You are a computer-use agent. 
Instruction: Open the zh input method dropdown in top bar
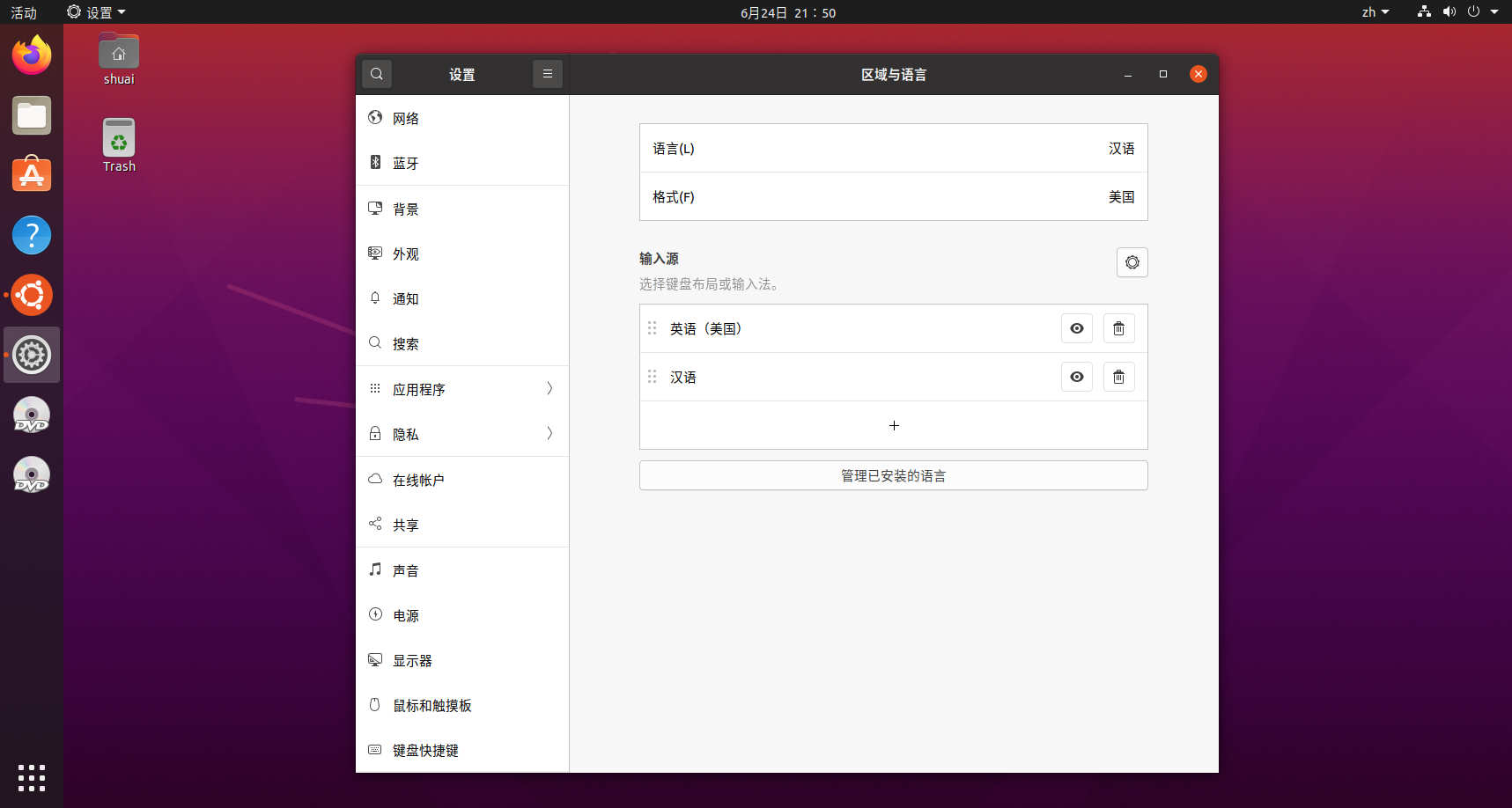[x=1375, y=12]
